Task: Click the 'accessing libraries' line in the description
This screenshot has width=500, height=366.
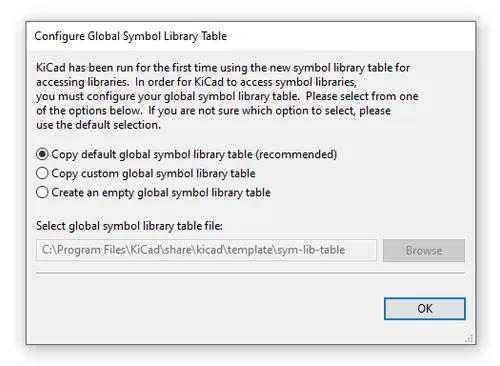Action: [x=82, y=82]
